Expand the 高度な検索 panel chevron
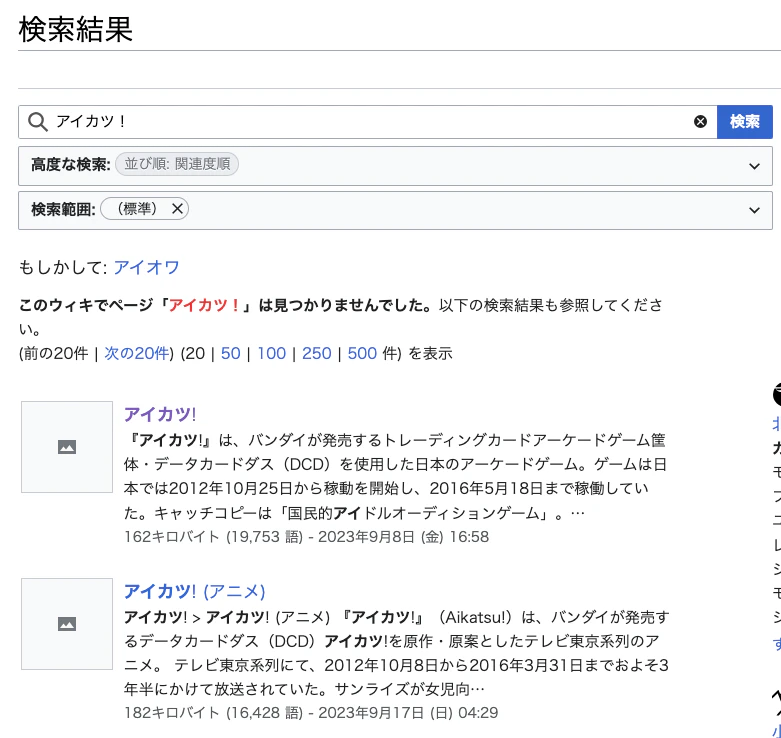The height and width of the screenshot is (738, 781). [x=755, y=166]
